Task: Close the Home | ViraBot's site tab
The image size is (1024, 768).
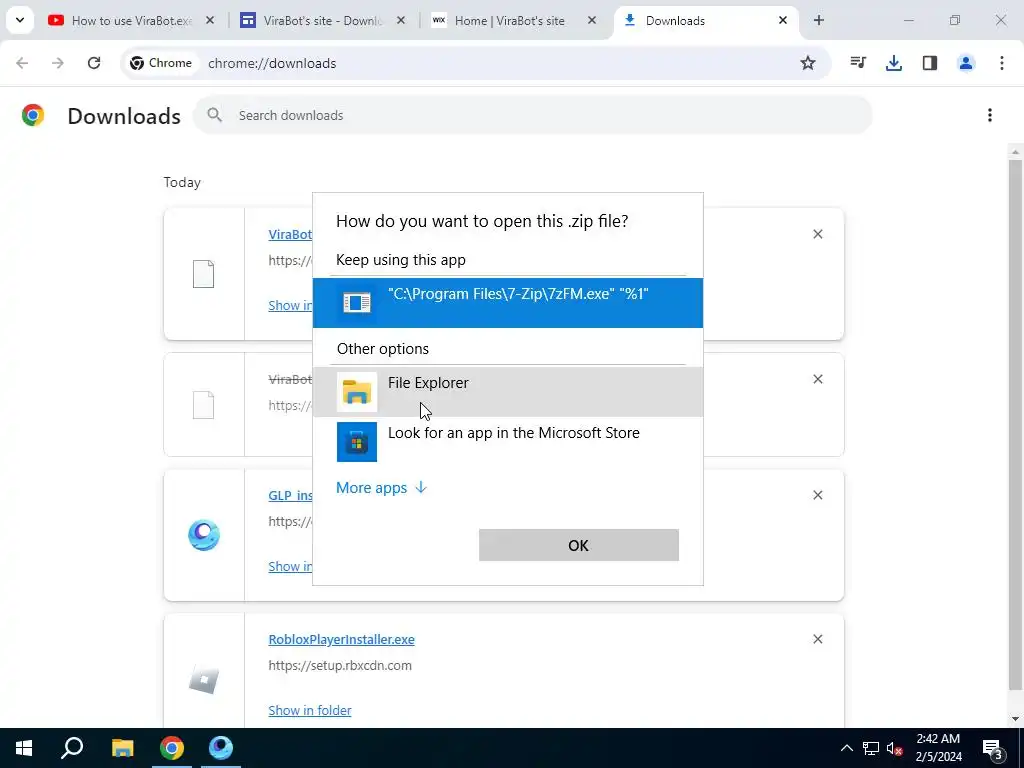Action: (592, 21)
